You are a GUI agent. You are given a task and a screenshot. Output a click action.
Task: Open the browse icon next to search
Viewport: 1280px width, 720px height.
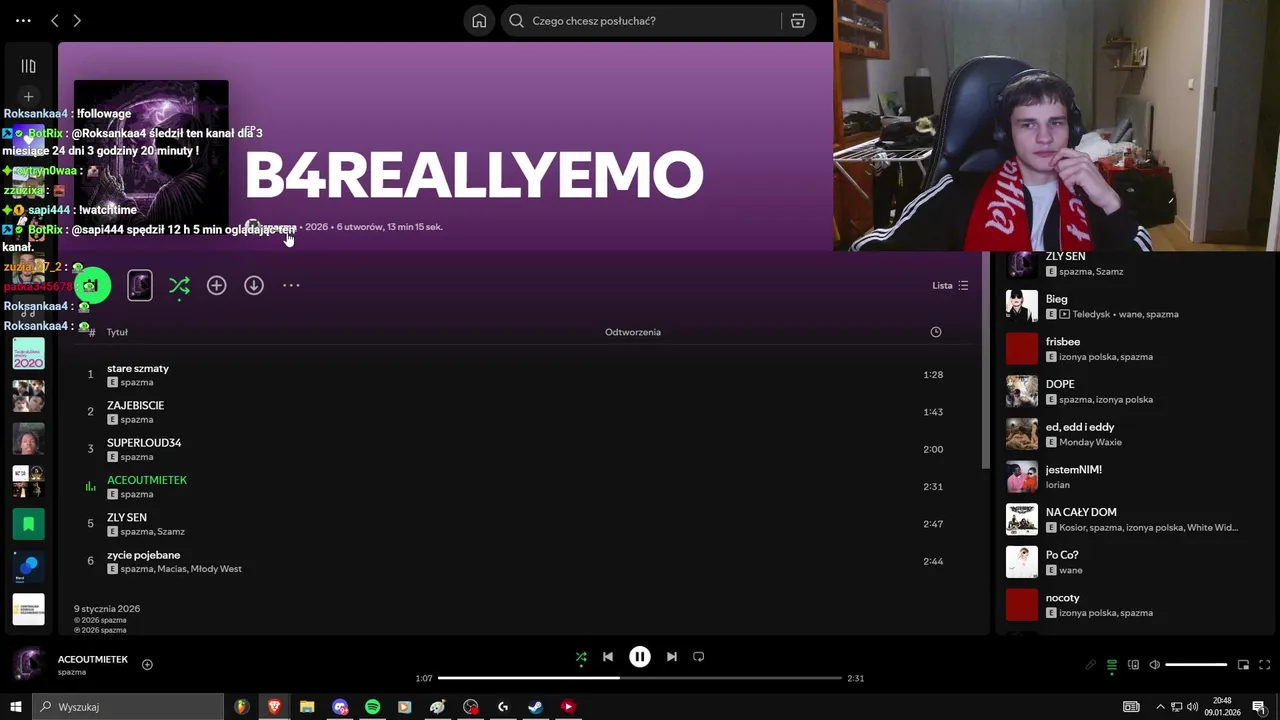(x=798, y=20)
